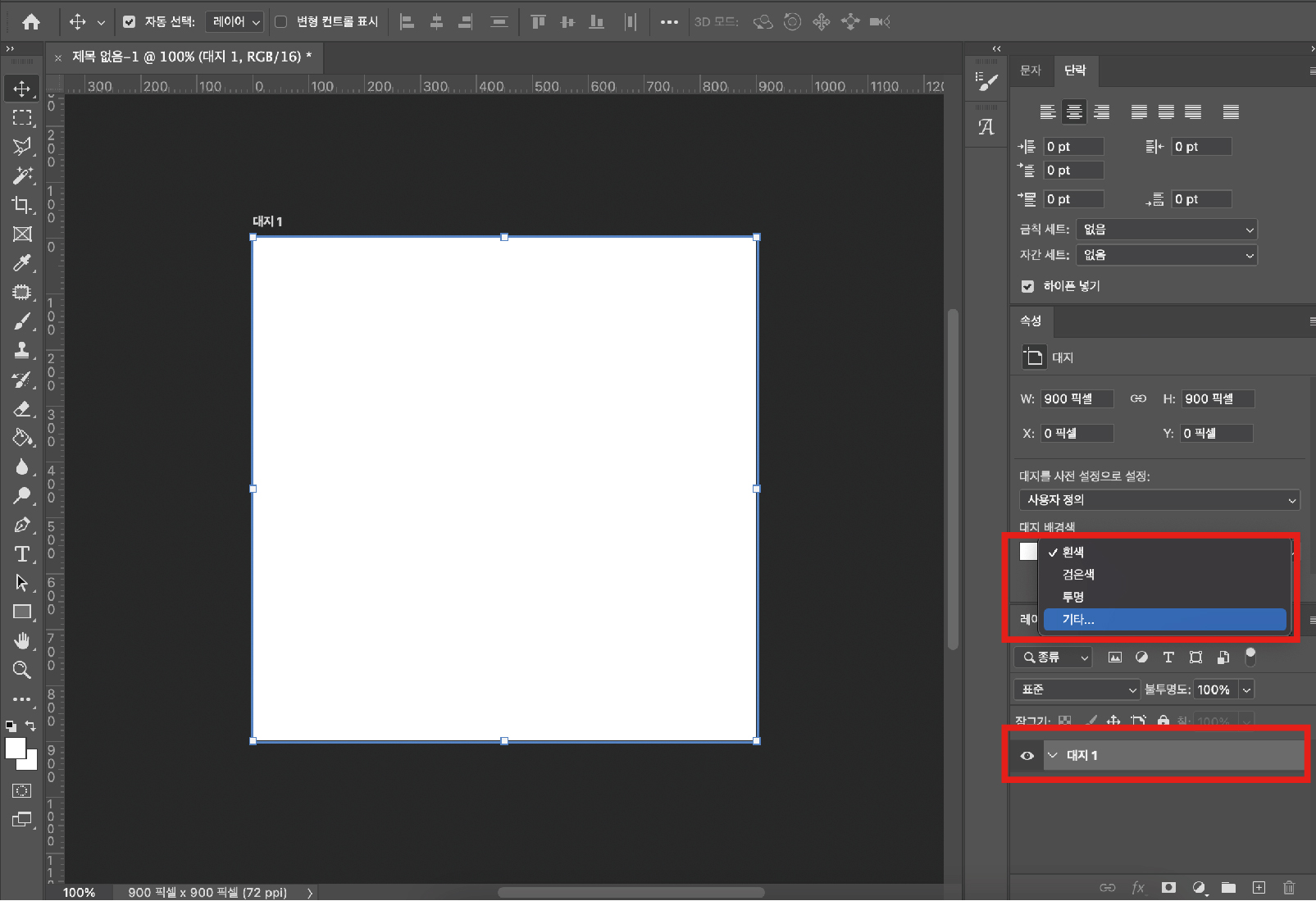Choose 투명 background option
The height and width of the screenshot is (901, 1316).
coord(1164,597)
